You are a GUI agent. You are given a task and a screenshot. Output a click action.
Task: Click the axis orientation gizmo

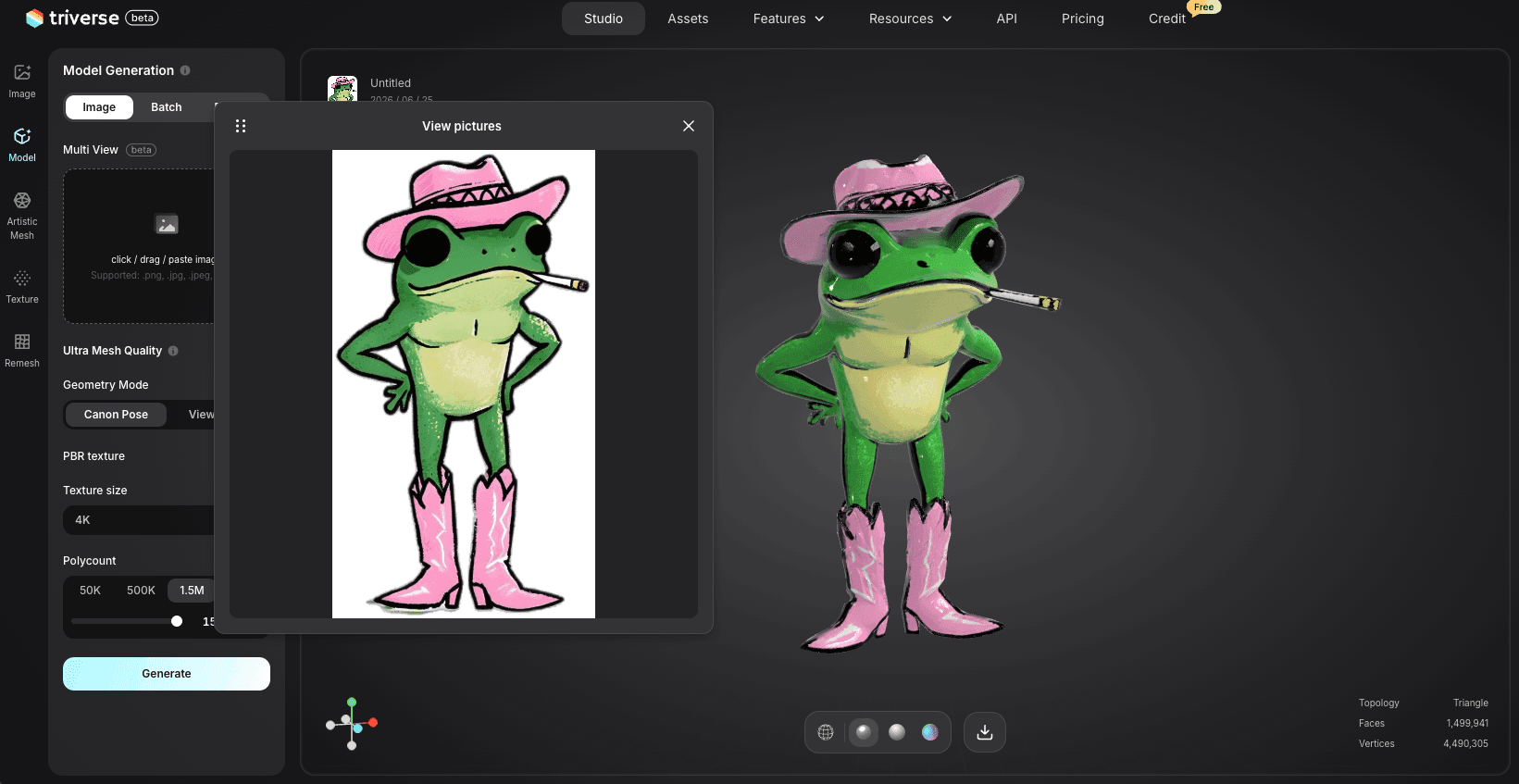pyautogui.click(x=352, y=724)
